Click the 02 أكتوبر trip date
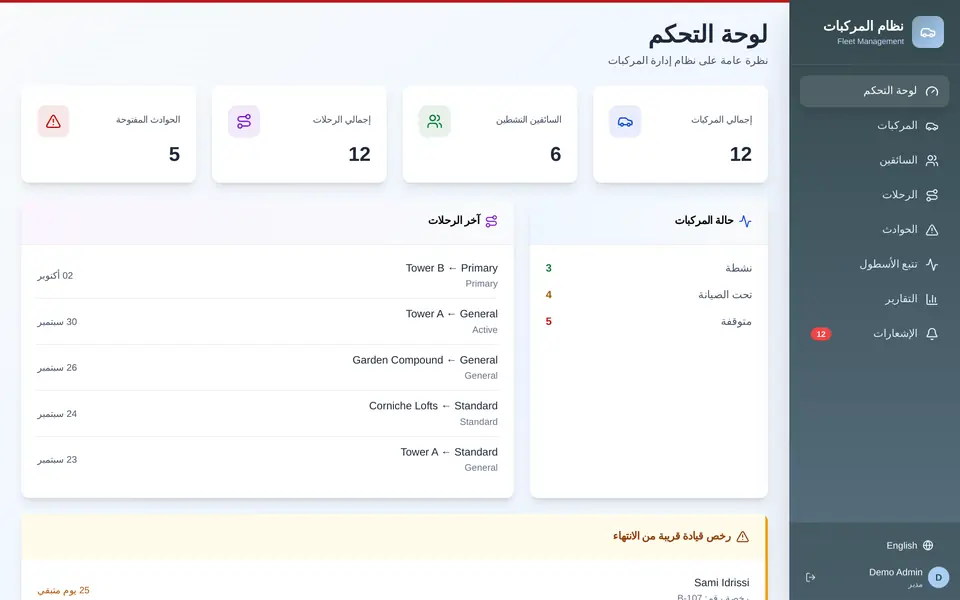Viewport: 960px width, 600px height. point(55,276)
